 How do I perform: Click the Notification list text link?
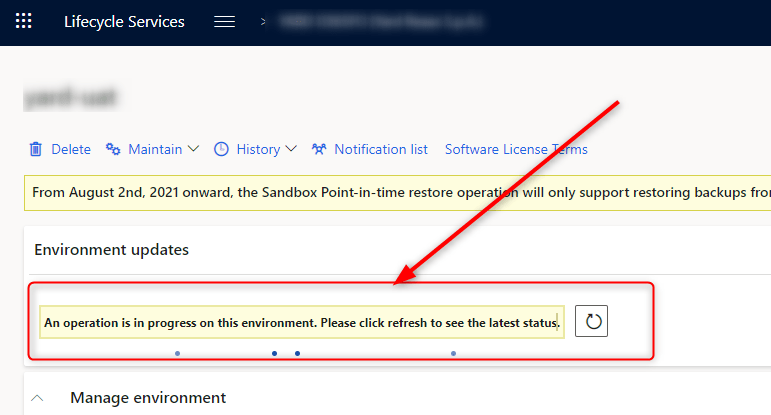tap(381, 149)
